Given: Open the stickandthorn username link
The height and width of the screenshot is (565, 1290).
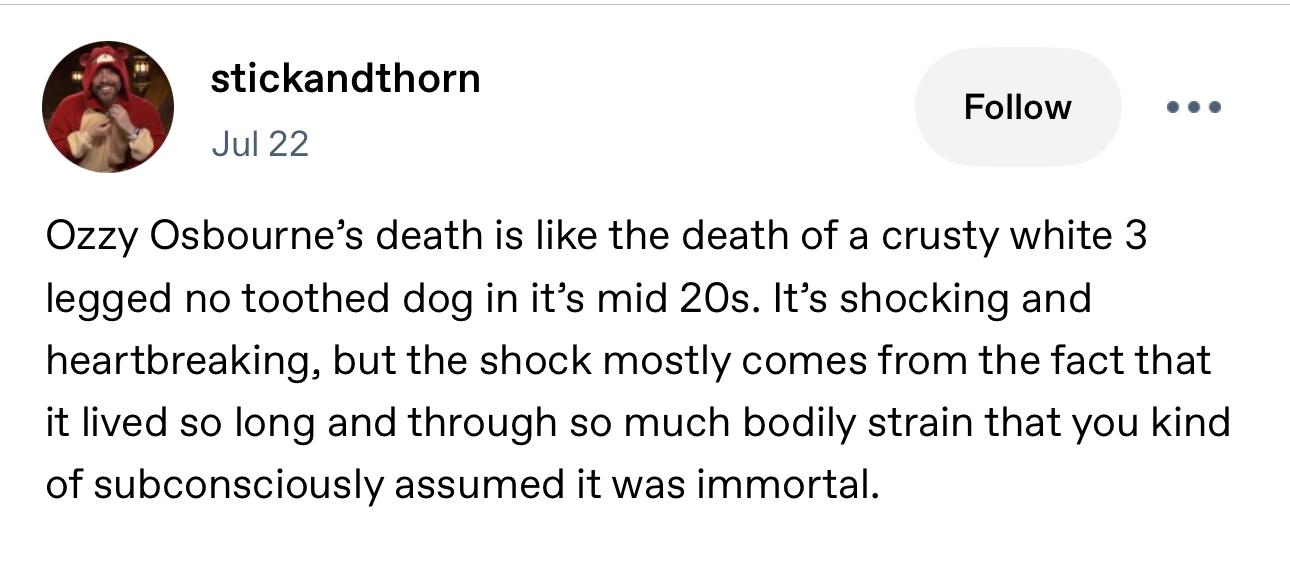Looking at the screenshot, I should pos(345,78).
